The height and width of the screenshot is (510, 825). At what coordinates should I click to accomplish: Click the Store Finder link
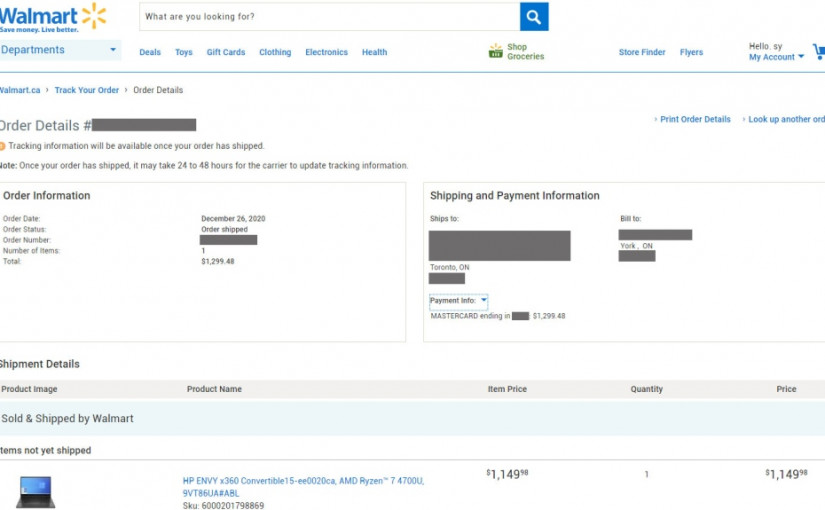[642, 52]
